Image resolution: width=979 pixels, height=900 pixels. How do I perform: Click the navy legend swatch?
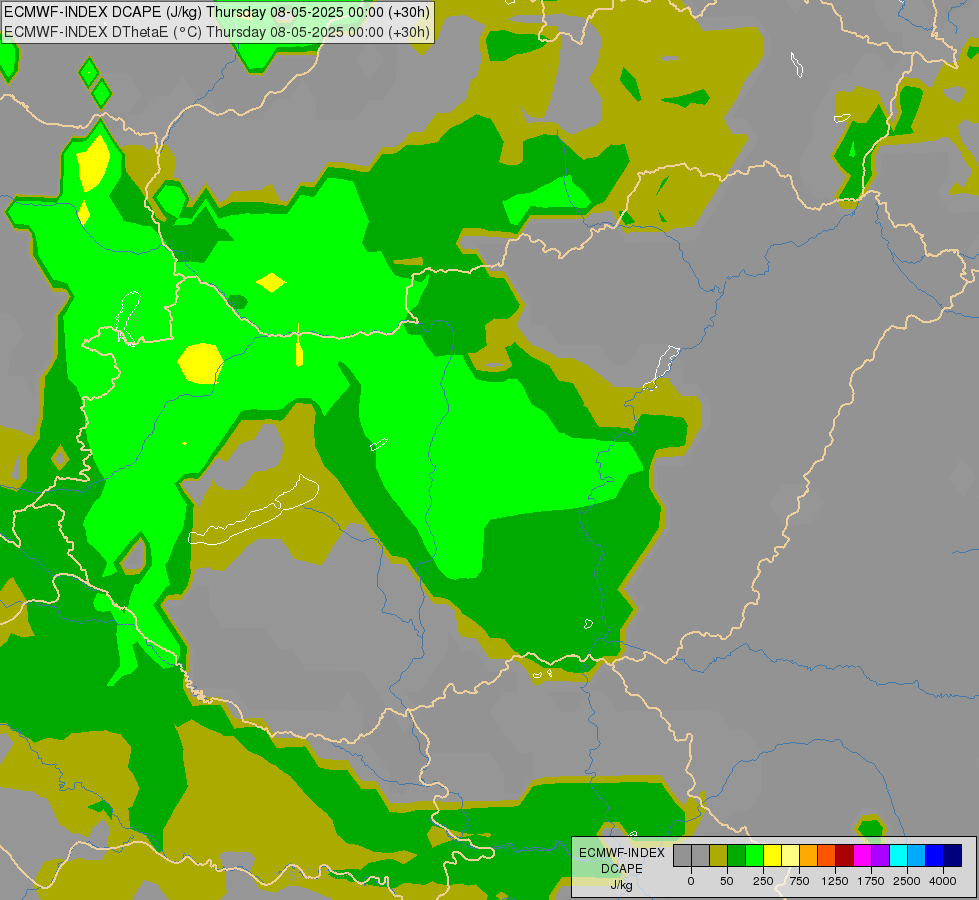953,856
